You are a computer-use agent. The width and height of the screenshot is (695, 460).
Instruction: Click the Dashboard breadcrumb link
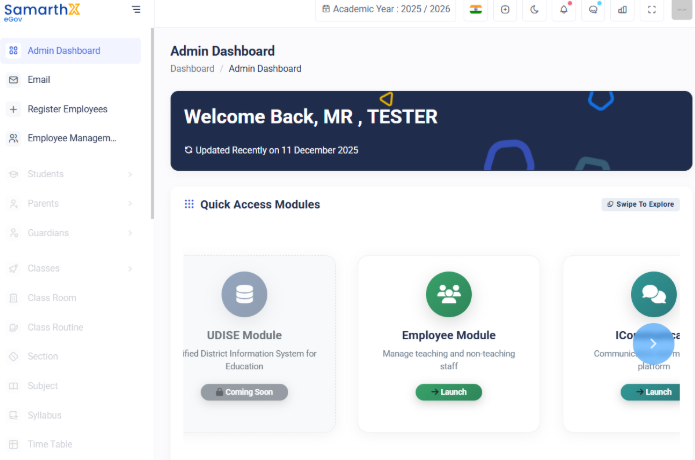coord(192,69)
